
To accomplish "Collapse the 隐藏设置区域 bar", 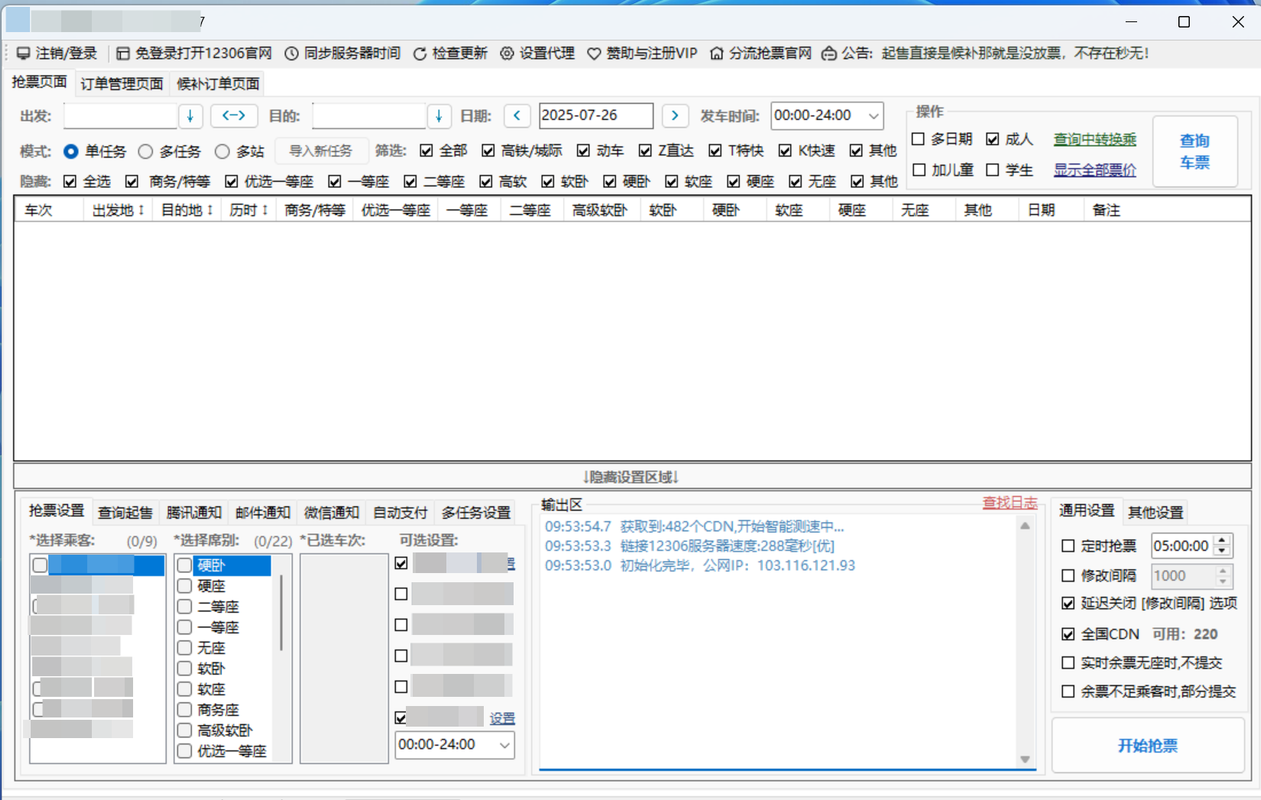I will point(632,477).
